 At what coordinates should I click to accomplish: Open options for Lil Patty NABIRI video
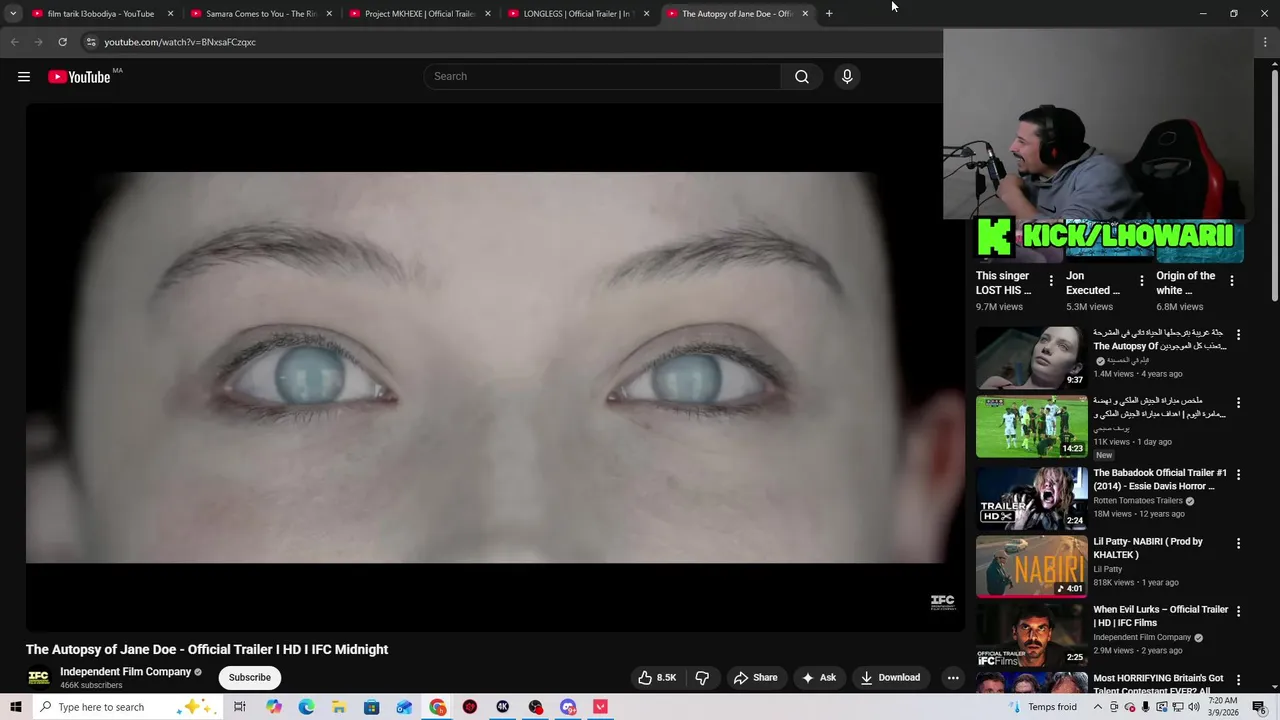click(1238, 543)
